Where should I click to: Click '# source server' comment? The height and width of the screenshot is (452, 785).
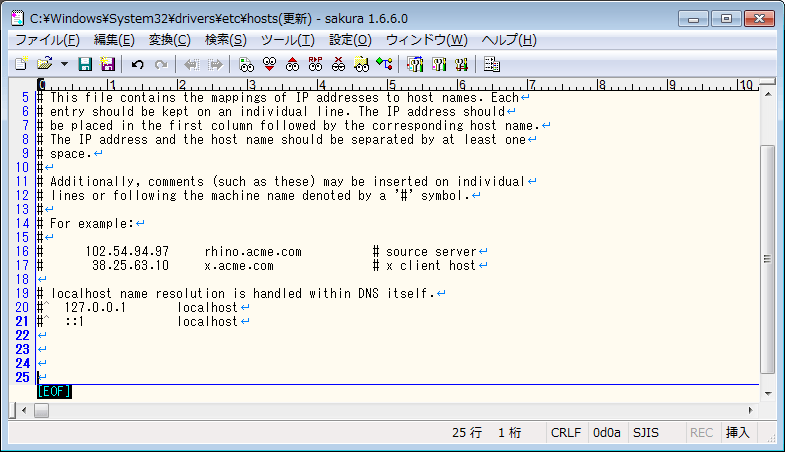424,251
